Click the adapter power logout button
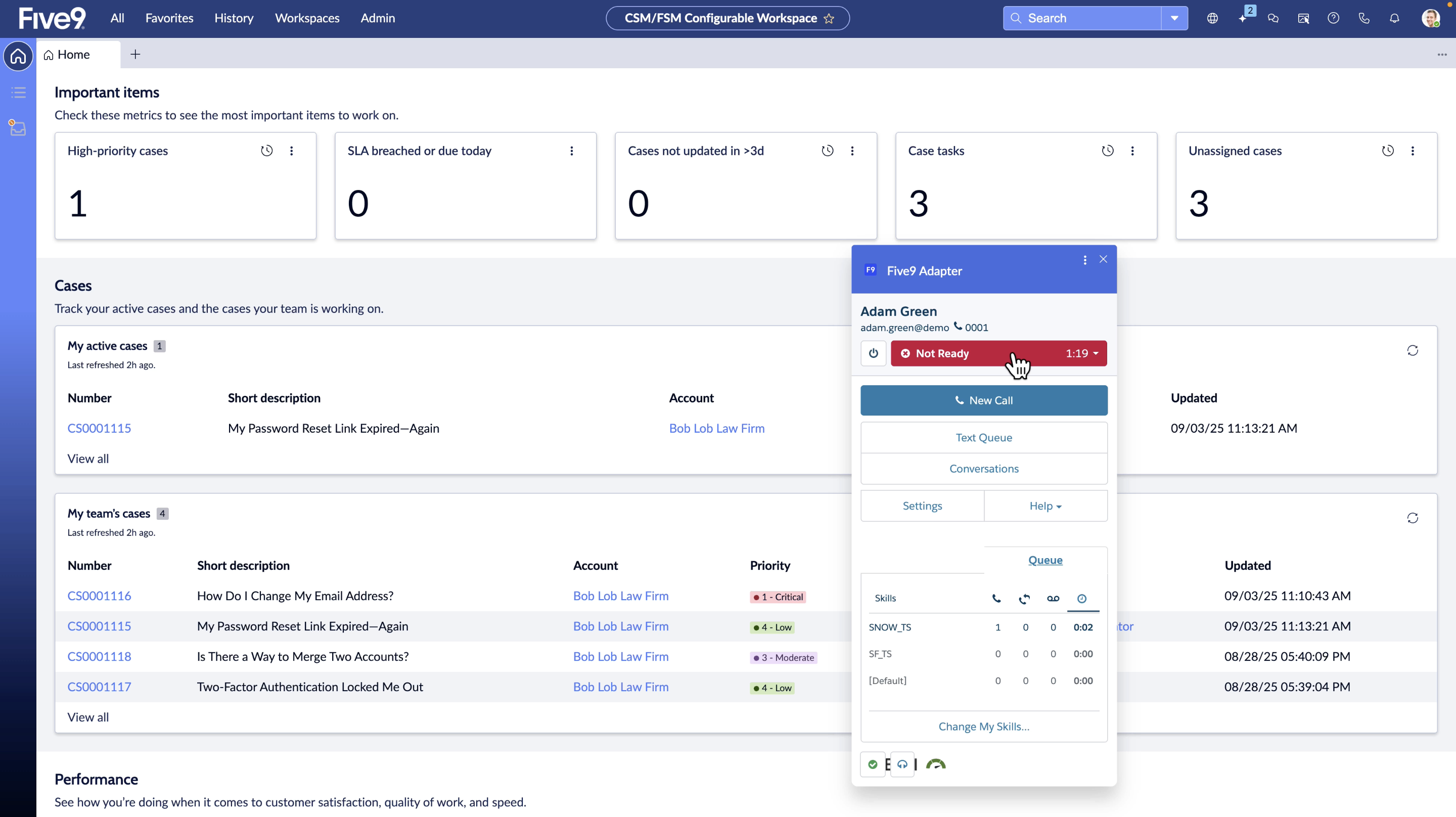Image resolution: width=1456 pixels, height=817 pixels. pos(873,353)
